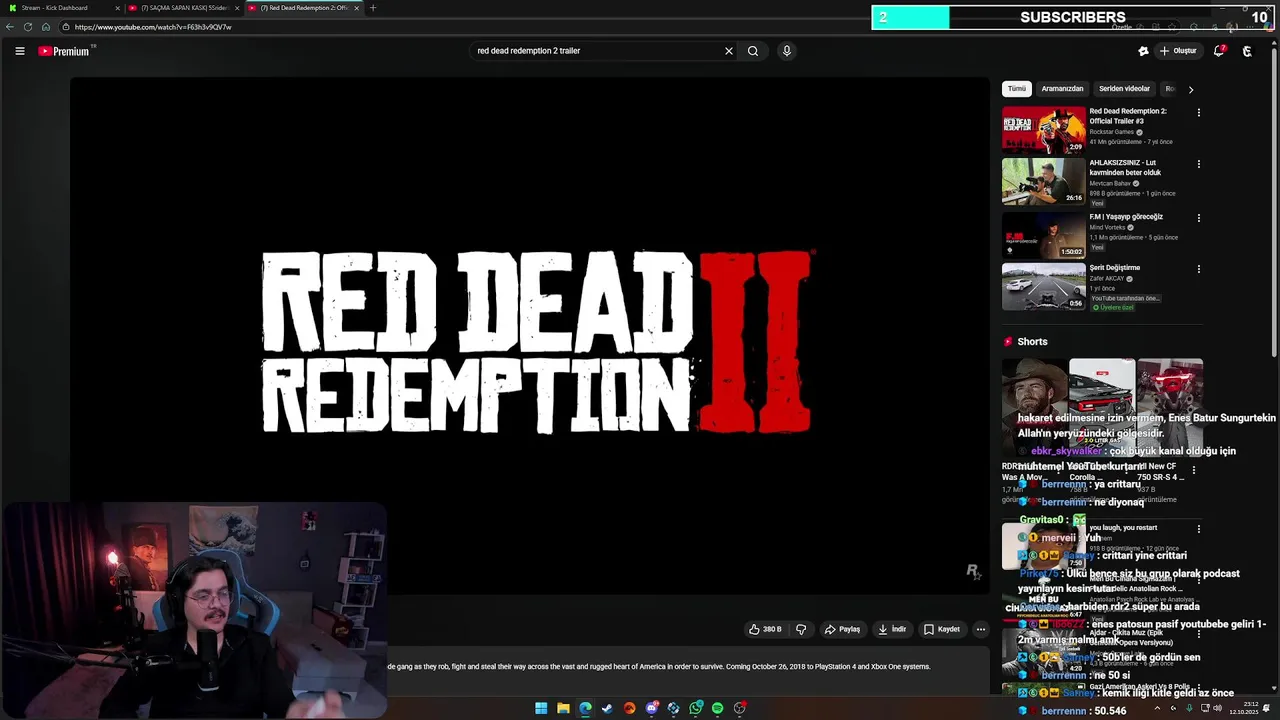Select the Aramanızdan filter chip
The height and width of the screenshot is (720, 1280).
(x=1062, y=89)
